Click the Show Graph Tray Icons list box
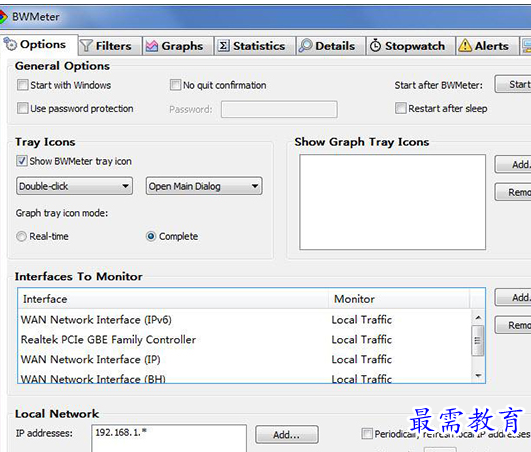Image resolution: width=531 pixels, height=452 pixels. click(392, 202)
